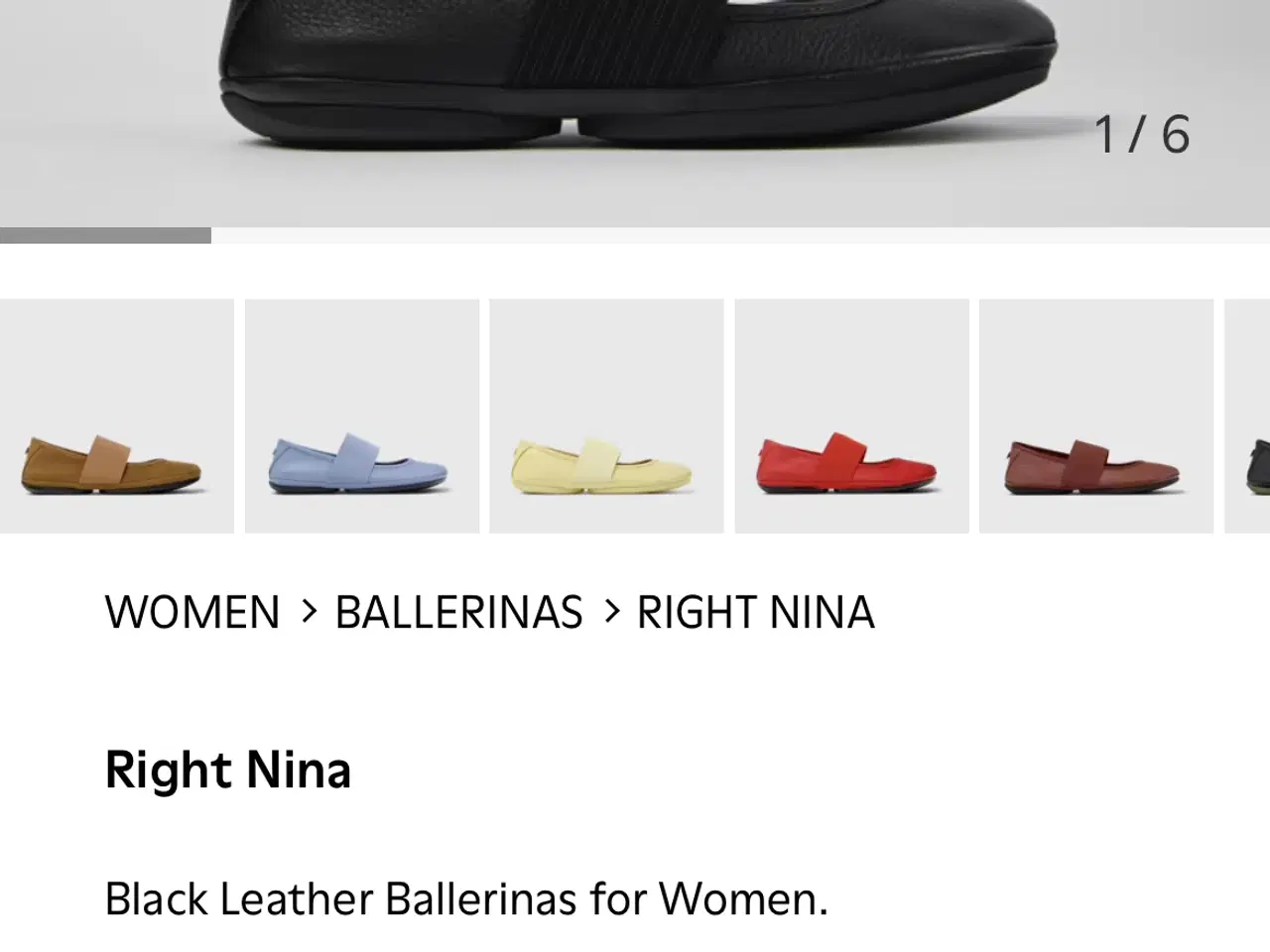Image resolution: width=1270 pixels, height=952 pixels.
Task: Click the light unfilled gallery progress track
Action: click(x=740, y=235)
